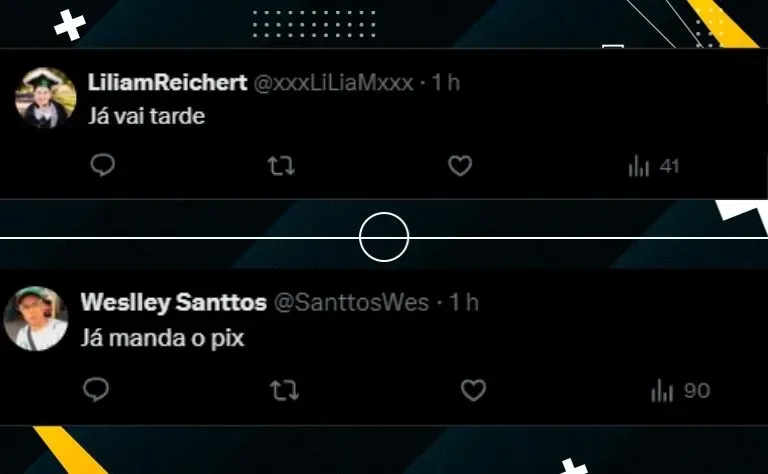This screenshot has width=768, height=474.
Task: Open timestamp "1 h" on Weslley's tweet
Action: point(464,303)
